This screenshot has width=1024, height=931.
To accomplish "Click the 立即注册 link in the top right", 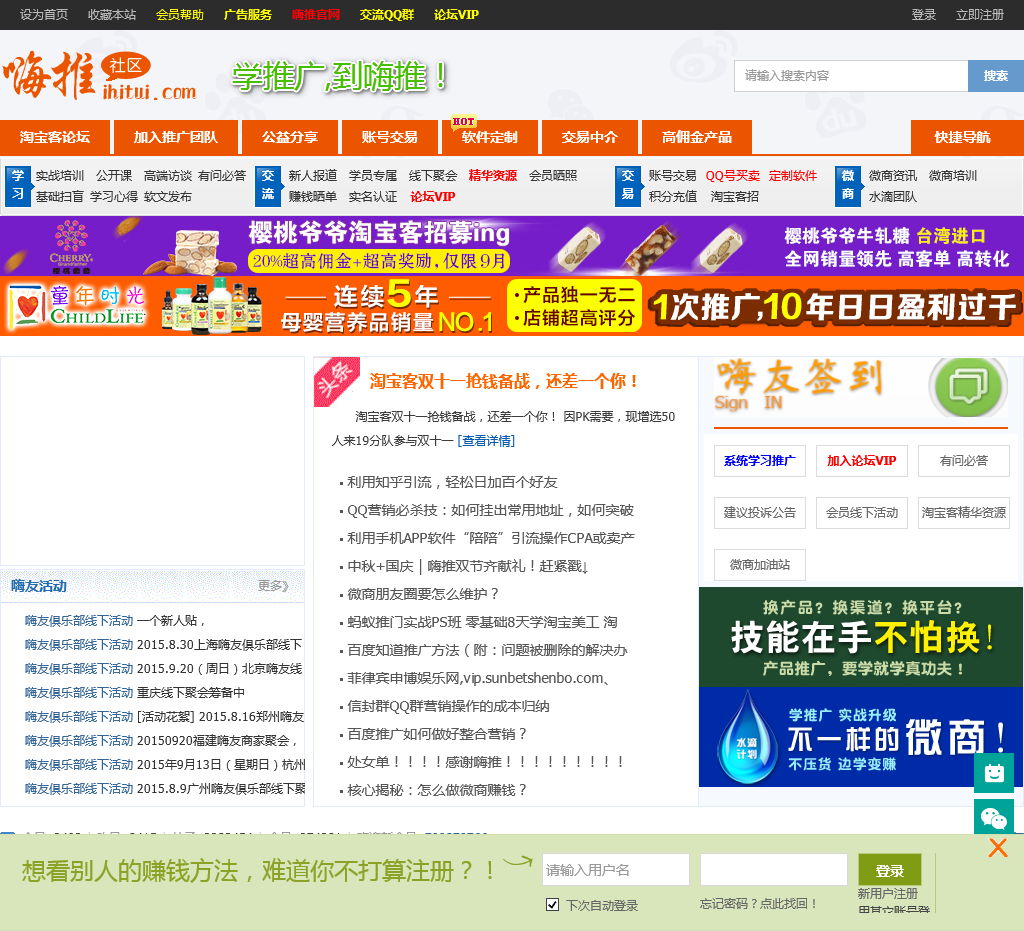I will [x=980, y=14].
